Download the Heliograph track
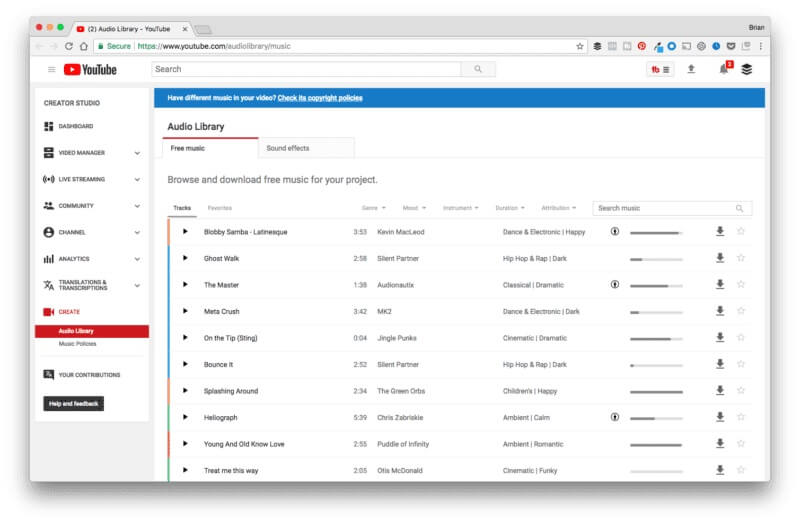The height and width of the screenshot is (524, 800). point(720,417)
